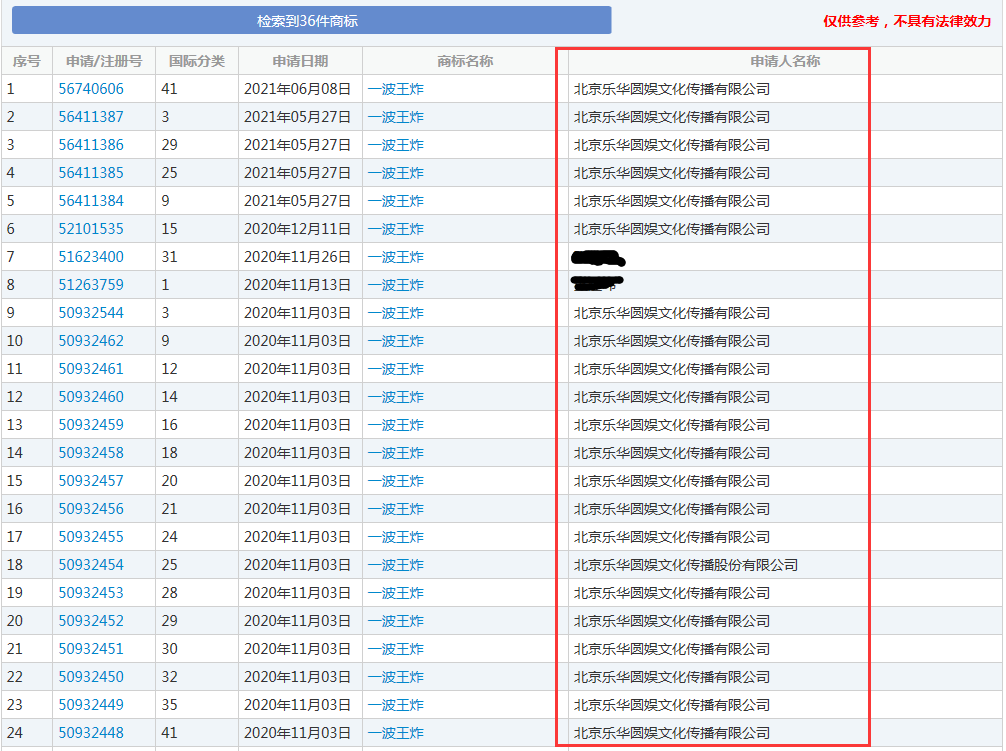Select the applicant name in row 50932448
This screenshot has height=751, width=1006.
coord(672,733)
